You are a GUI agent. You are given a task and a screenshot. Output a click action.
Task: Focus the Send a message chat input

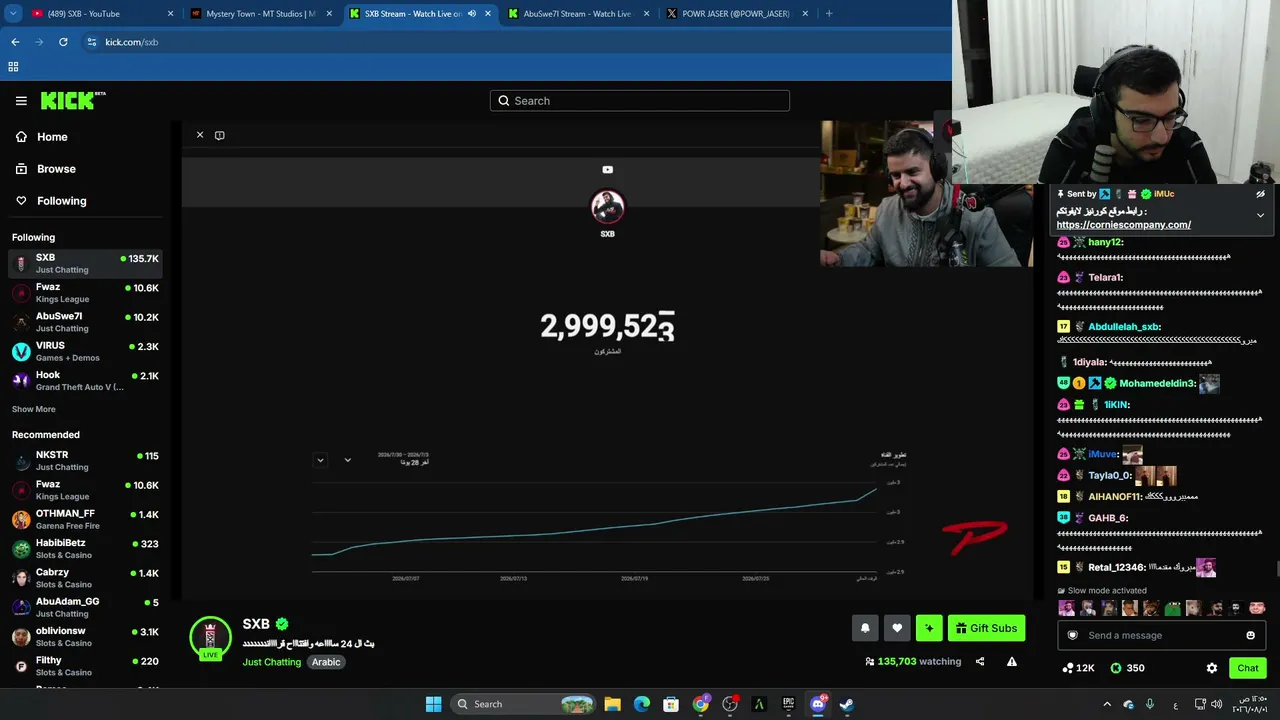tap(1161, 635)
